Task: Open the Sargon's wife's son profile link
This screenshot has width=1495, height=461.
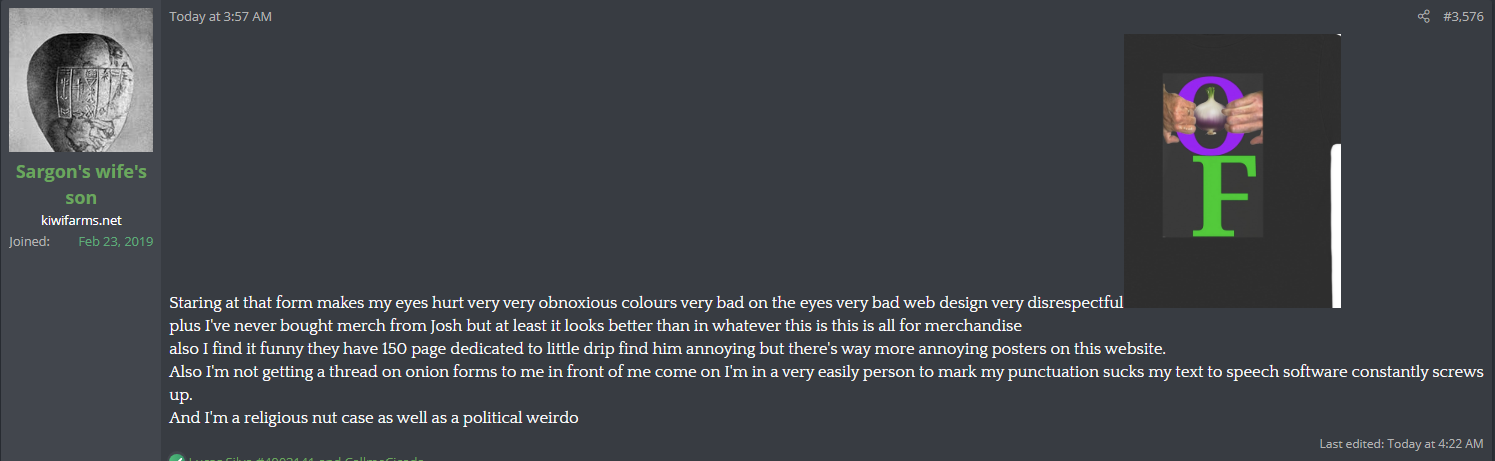Action: point(81,184)
